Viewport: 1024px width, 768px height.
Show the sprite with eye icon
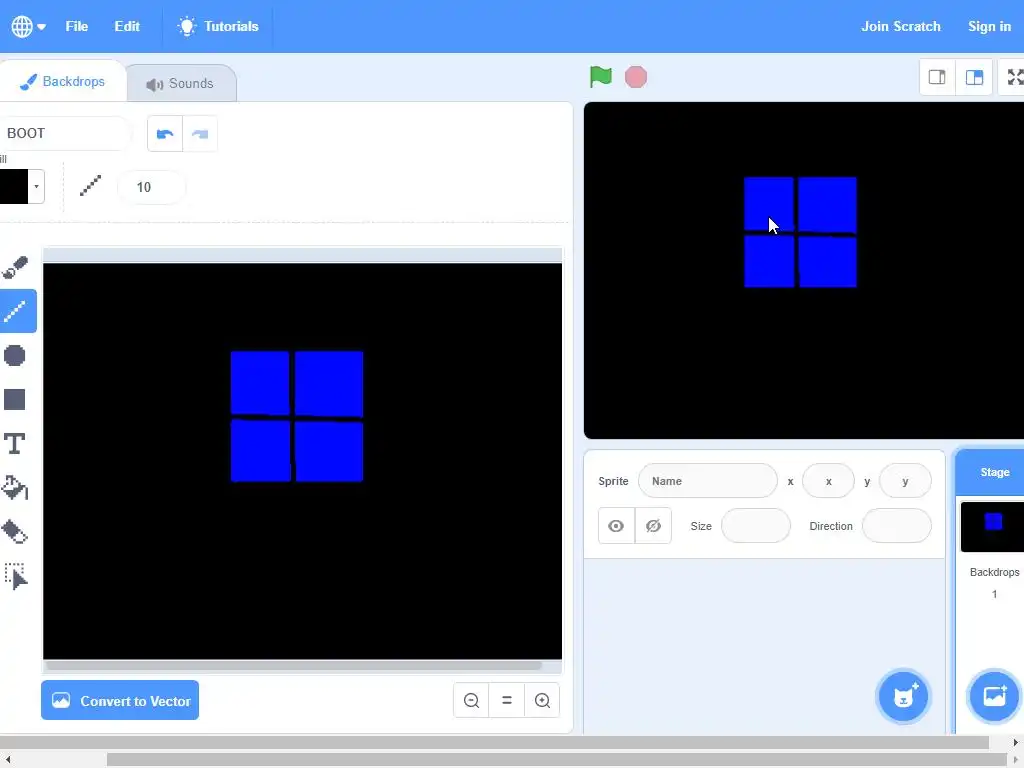tap(616, 526)
